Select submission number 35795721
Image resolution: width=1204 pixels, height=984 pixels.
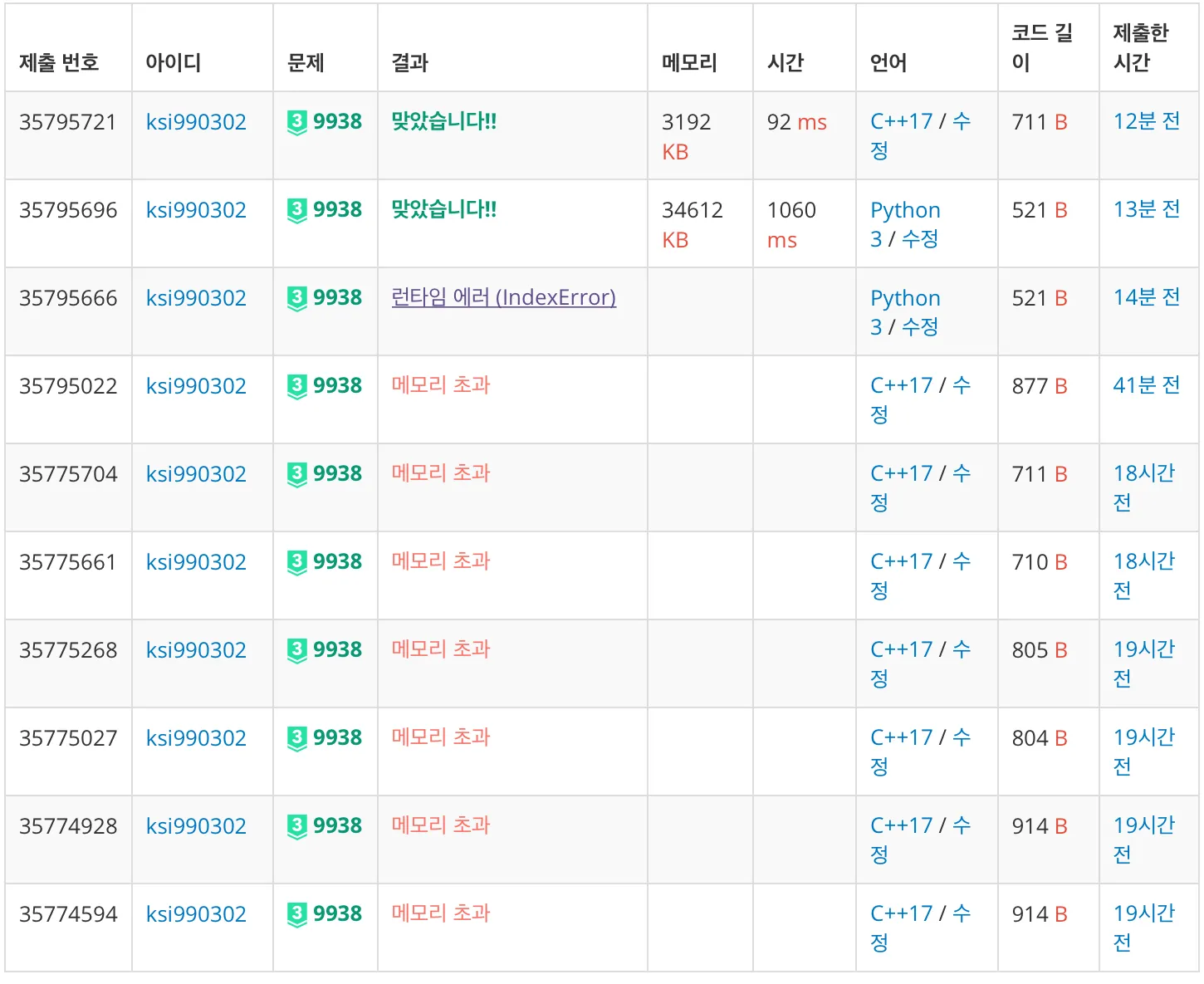point(67,122)
